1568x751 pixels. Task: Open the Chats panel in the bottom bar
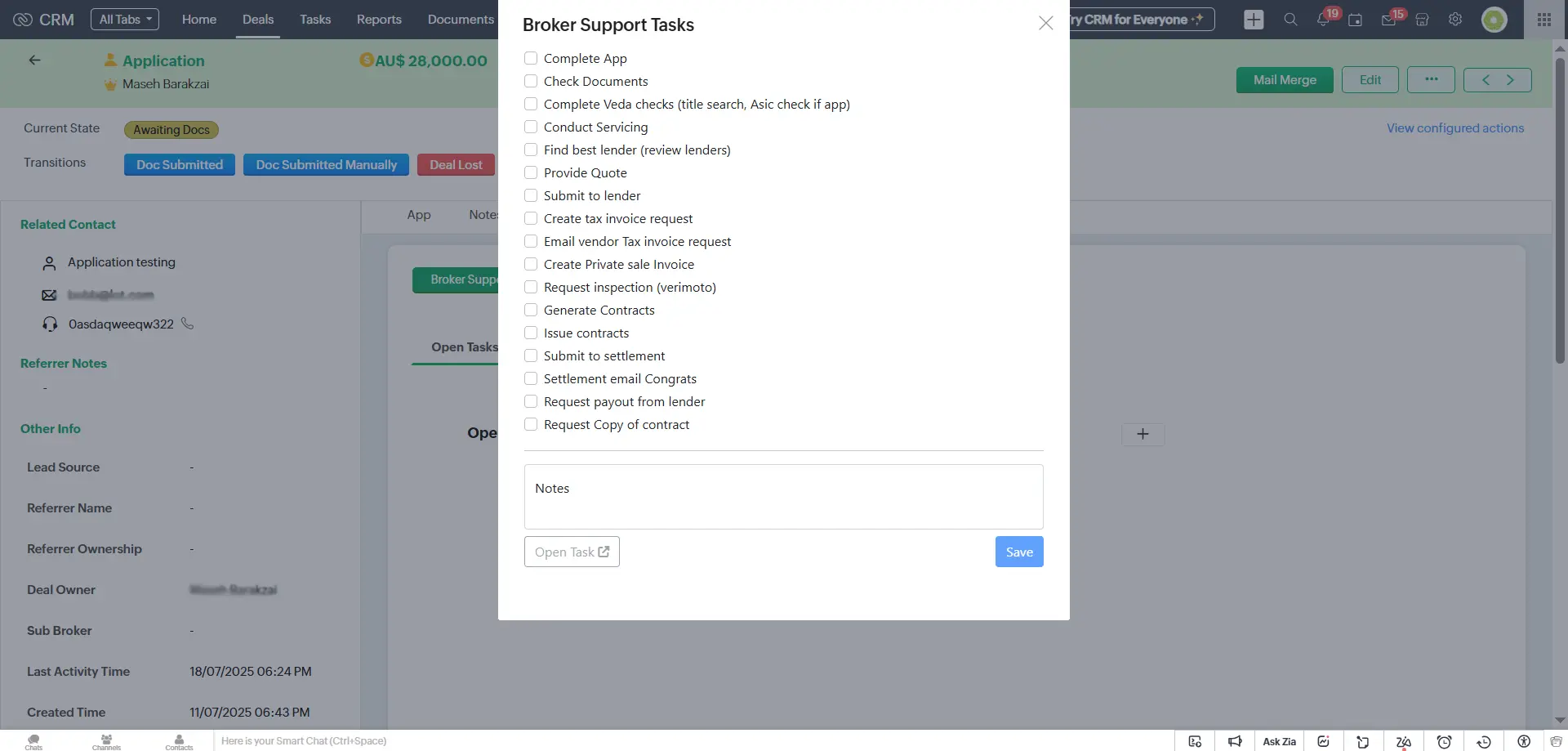pyautogui.click(x=33, y=740)
